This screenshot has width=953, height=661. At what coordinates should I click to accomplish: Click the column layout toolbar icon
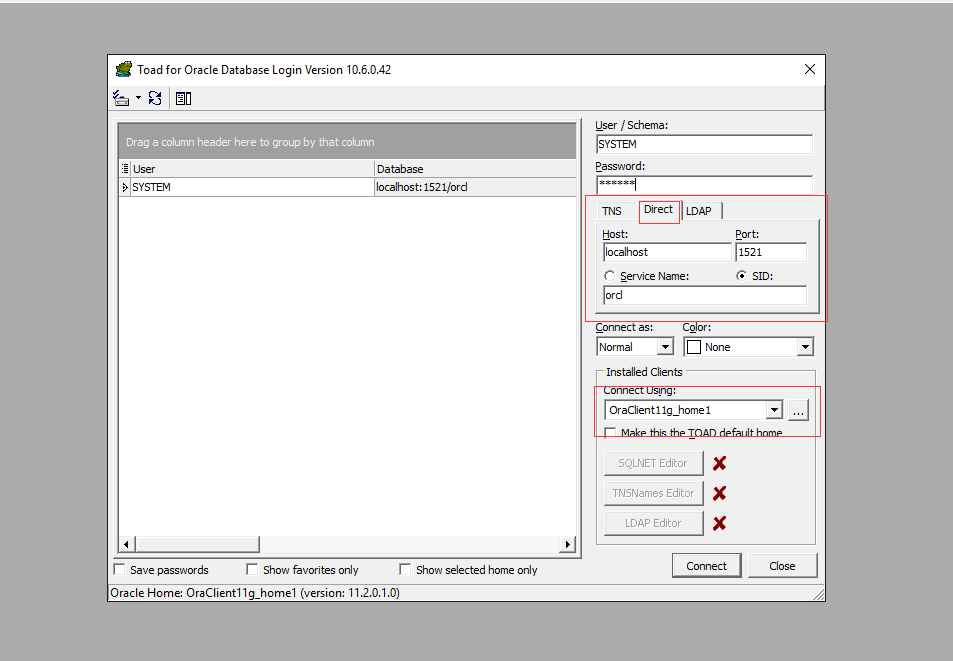[184, 98]
